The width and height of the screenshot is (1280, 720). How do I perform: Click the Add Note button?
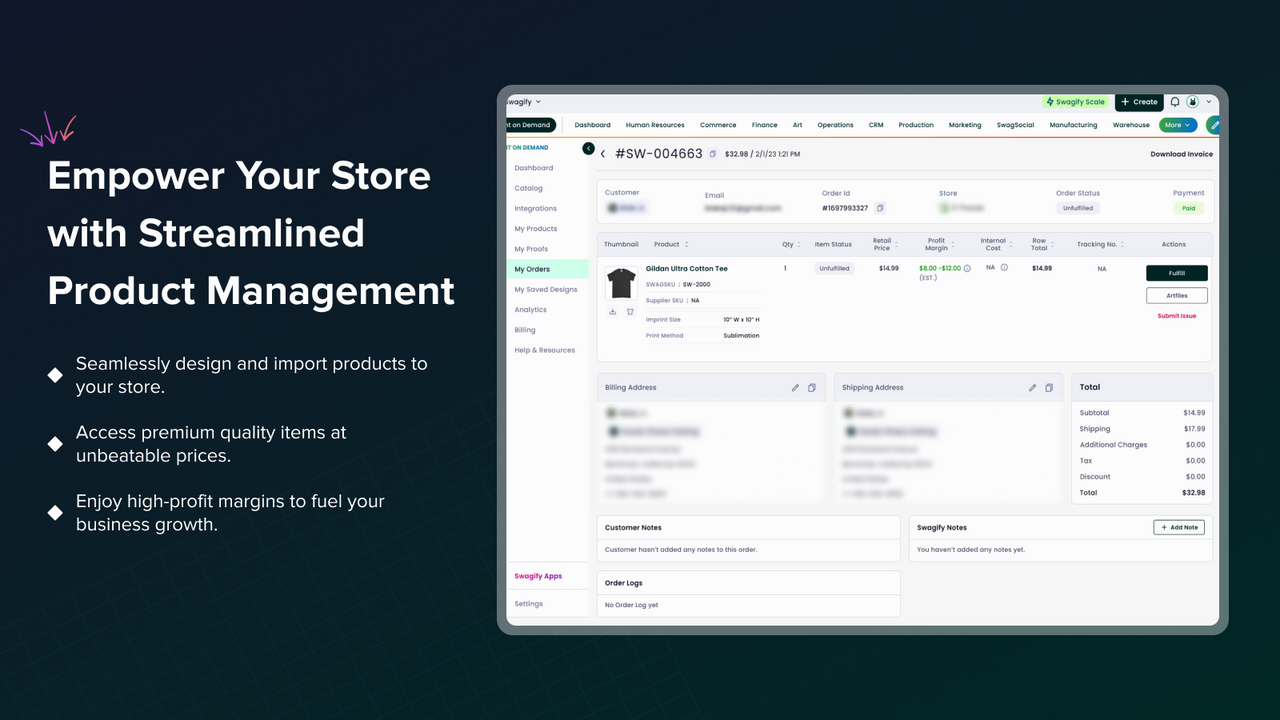click(1179, 527)
